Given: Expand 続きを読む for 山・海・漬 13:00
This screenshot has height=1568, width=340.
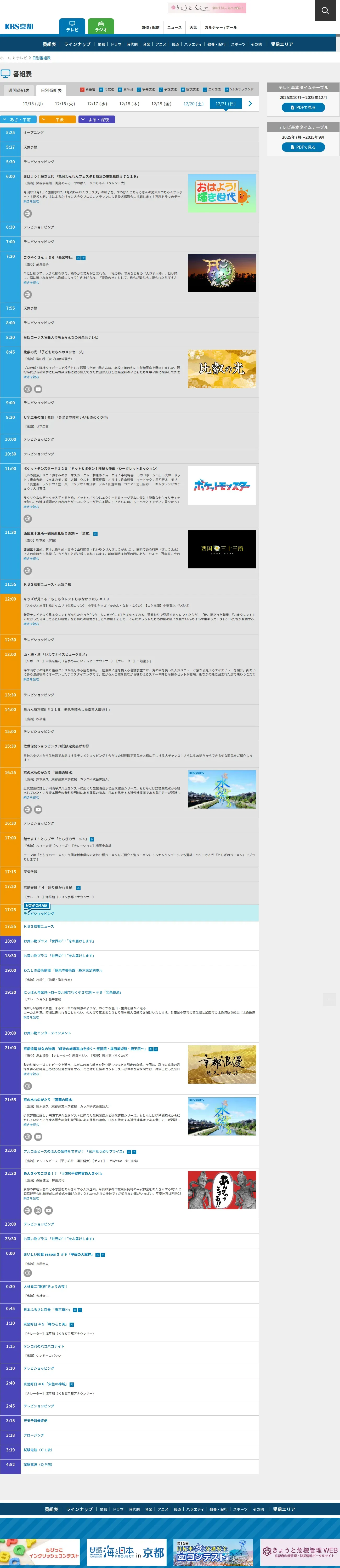Looking at the screenshot, I should [x=31, y=679].
